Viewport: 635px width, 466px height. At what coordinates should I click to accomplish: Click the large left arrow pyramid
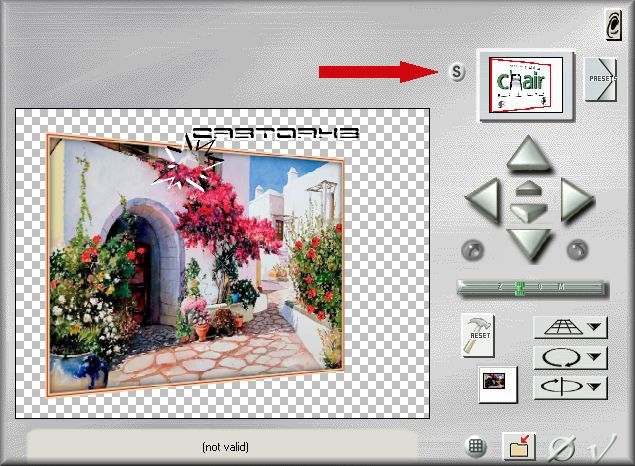[483, 200]
